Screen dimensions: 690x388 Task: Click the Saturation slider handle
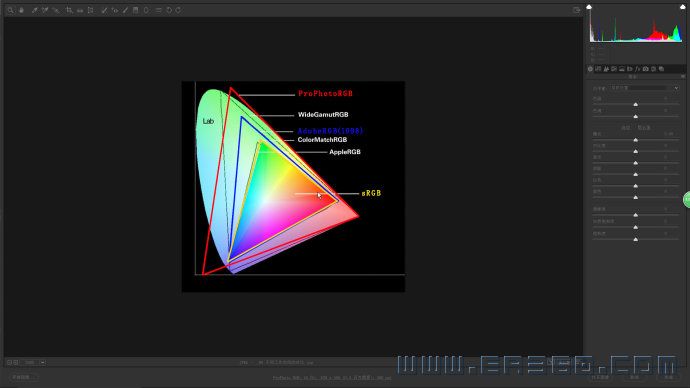(x=635, y=239)
